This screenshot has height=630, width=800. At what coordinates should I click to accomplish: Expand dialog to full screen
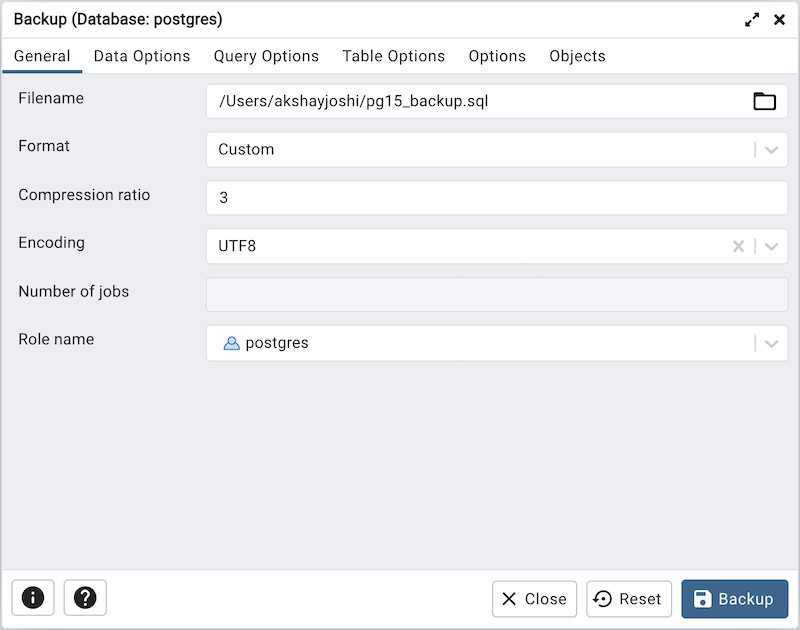tap(752, 19)
